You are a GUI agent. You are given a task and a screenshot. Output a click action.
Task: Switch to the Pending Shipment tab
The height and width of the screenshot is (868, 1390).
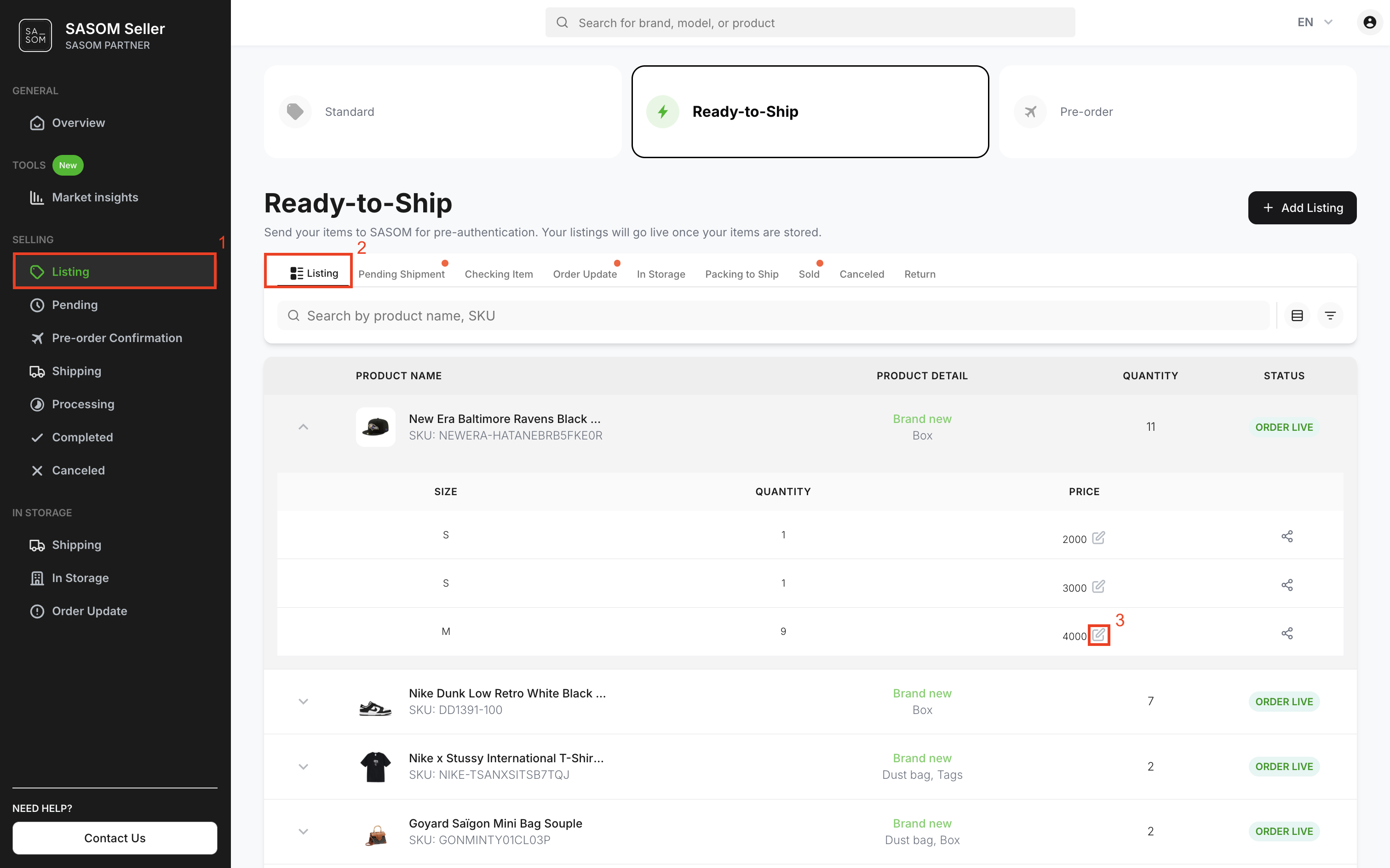coord(402,274)
